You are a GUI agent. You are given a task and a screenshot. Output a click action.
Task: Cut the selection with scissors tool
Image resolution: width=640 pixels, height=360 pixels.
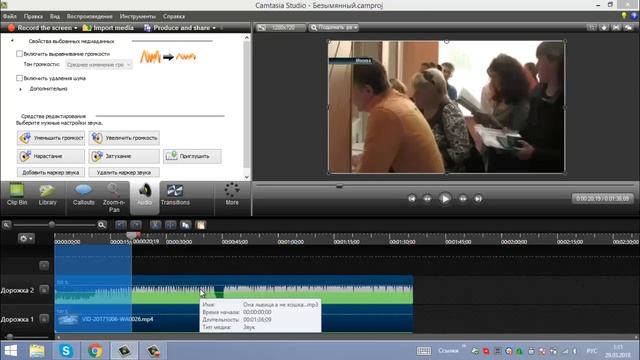point(156,225)
